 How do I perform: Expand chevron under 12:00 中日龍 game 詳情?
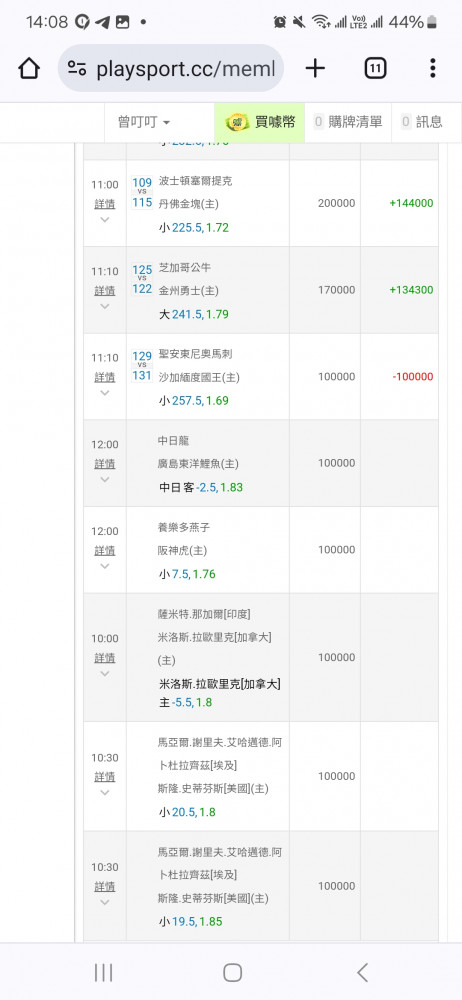105,479
